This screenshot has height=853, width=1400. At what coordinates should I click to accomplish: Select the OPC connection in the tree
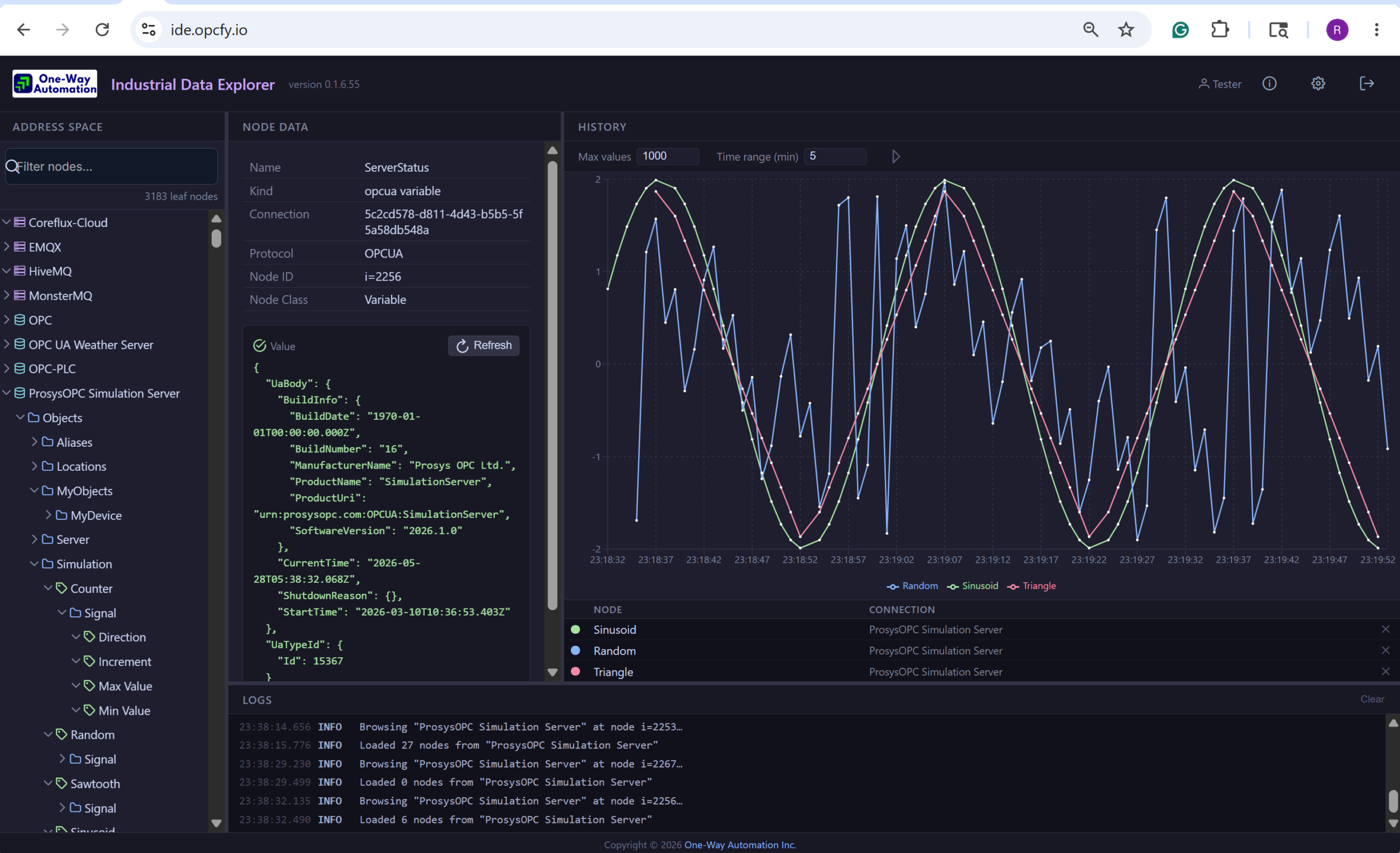tap(40, 320)
